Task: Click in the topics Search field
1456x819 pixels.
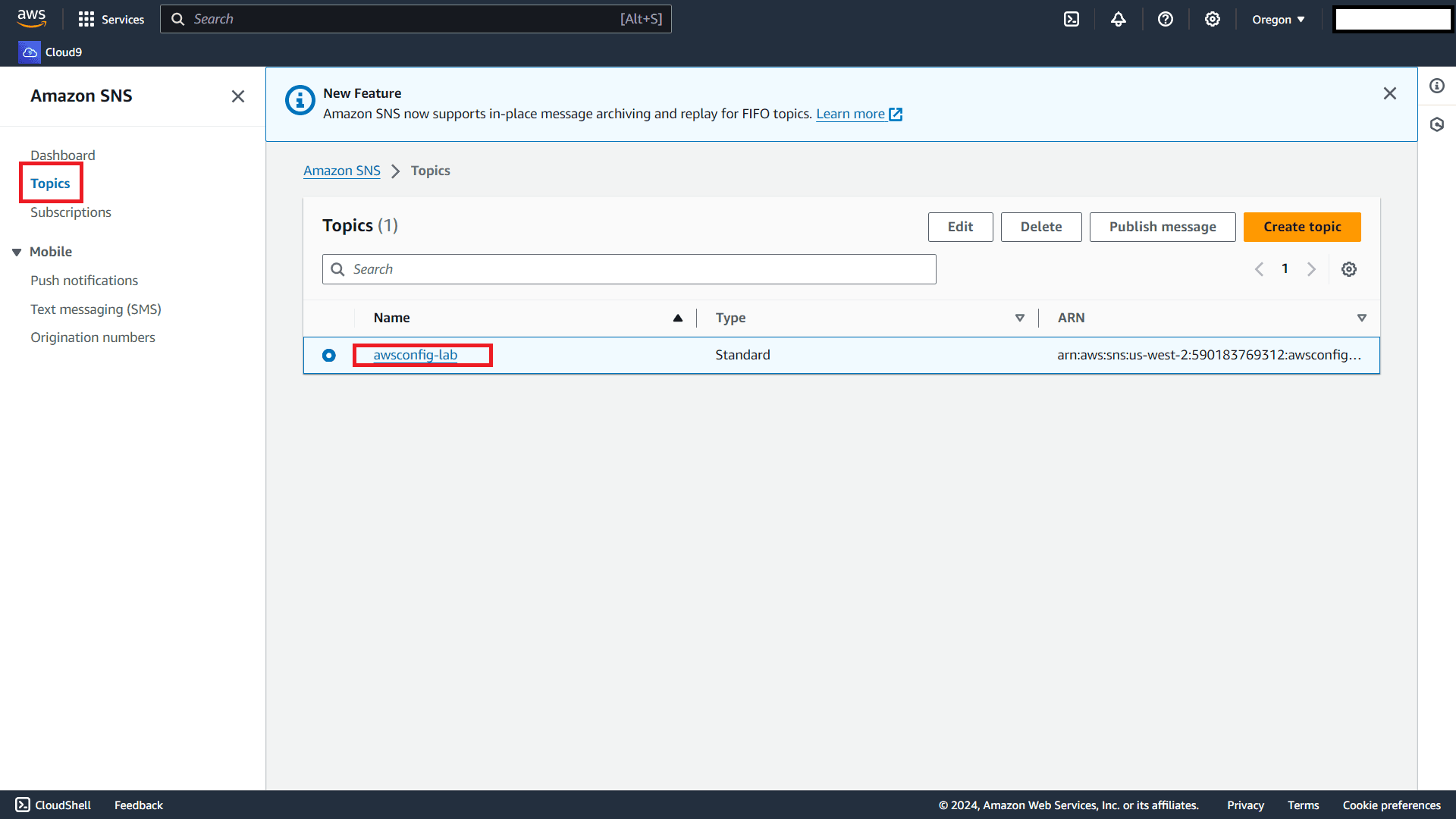Action: 629,269
